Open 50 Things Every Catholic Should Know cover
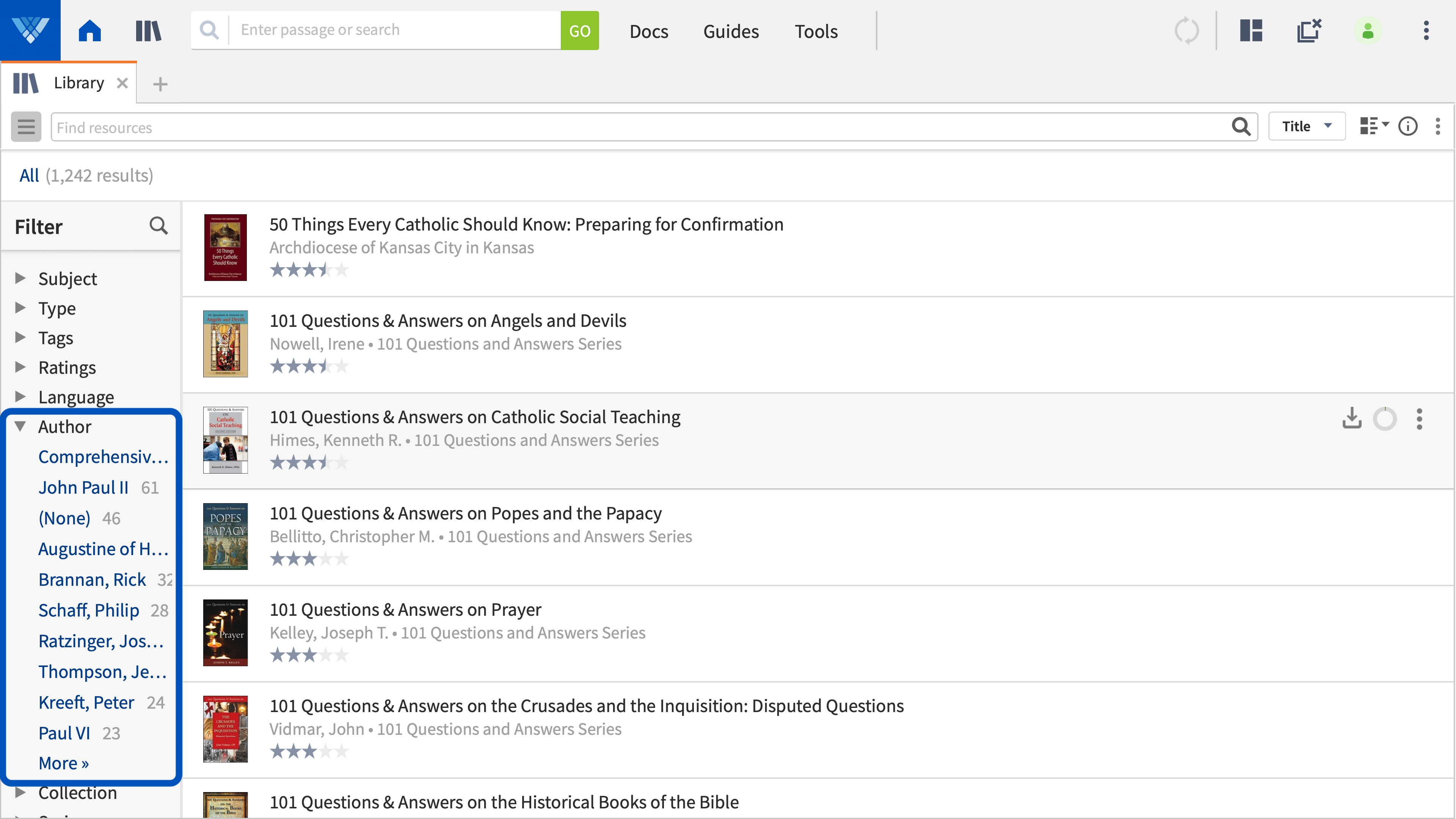 [225, 248]
